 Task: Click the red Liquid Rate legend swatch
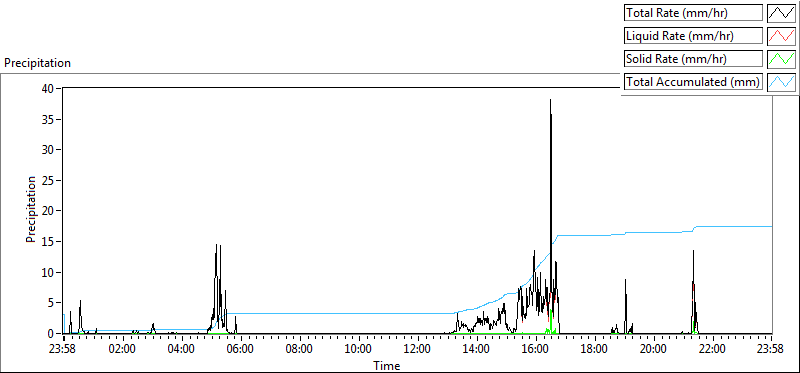point(781,36)
